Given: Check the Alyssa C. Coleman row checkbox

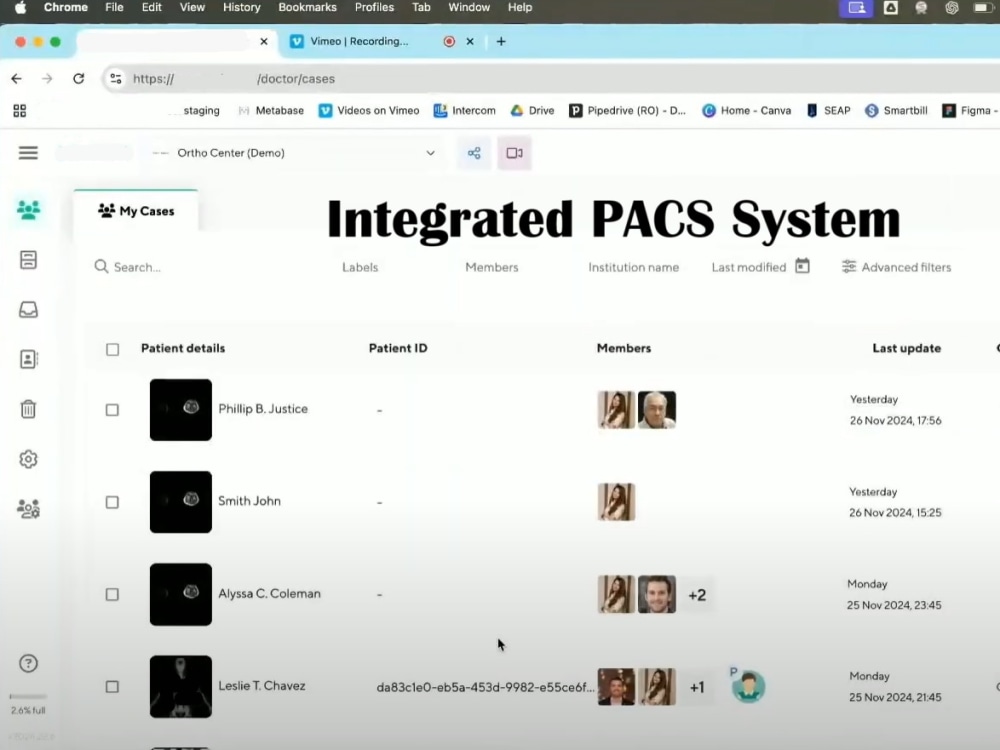Looking at the screenshot, I should 112,594.
